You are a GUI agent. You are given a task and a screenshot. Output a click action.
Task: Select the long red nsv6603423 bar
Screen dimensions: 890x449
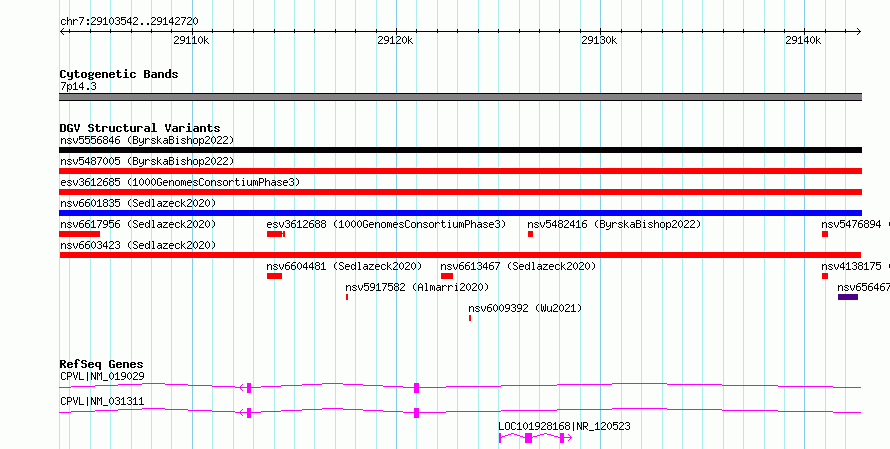point(460,255)
